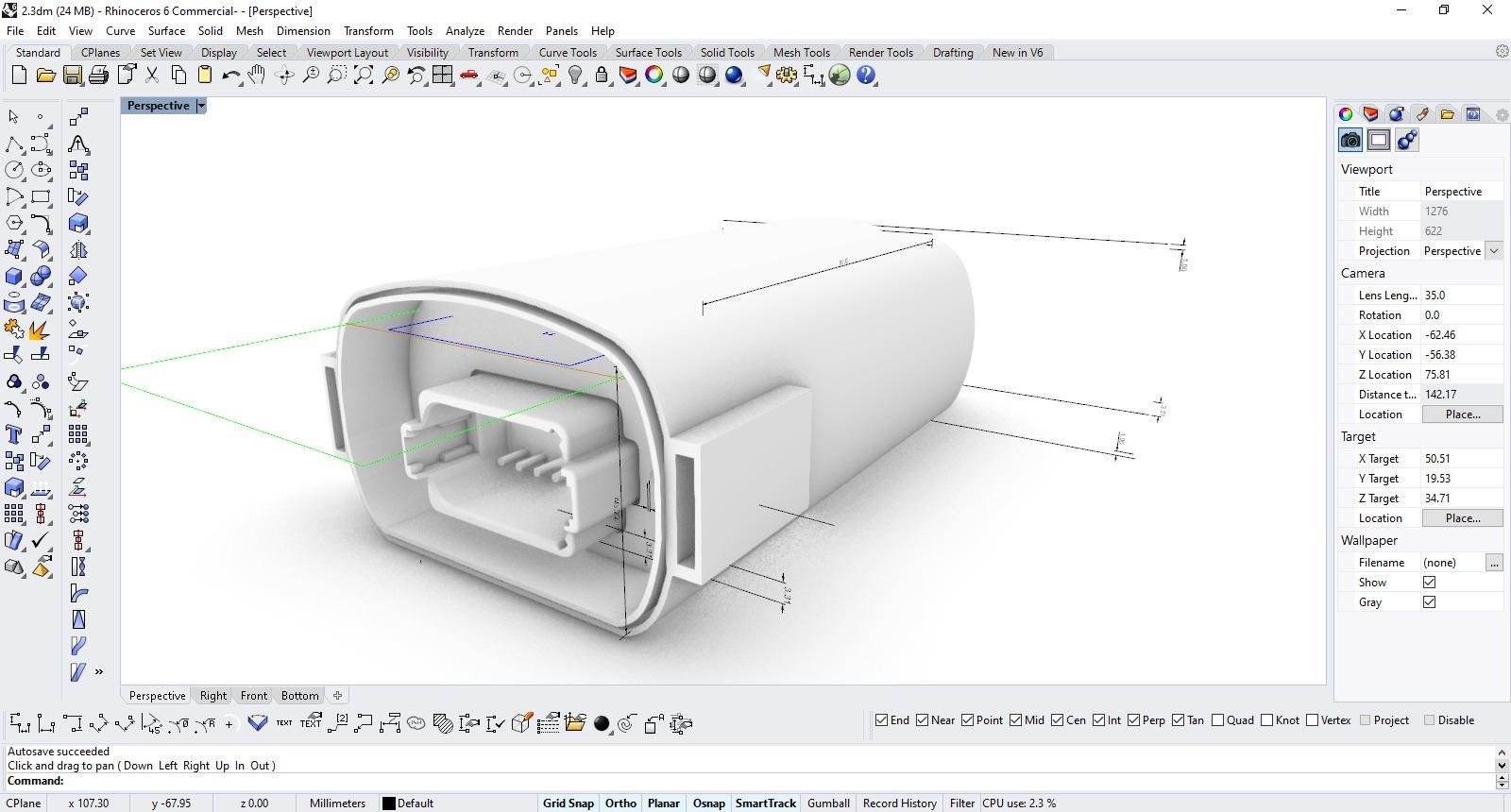Screen dimensions: 1511x812
Task: Click the Lock objects padlock icon
Action: pyautogui.click(x=602, y=76)
